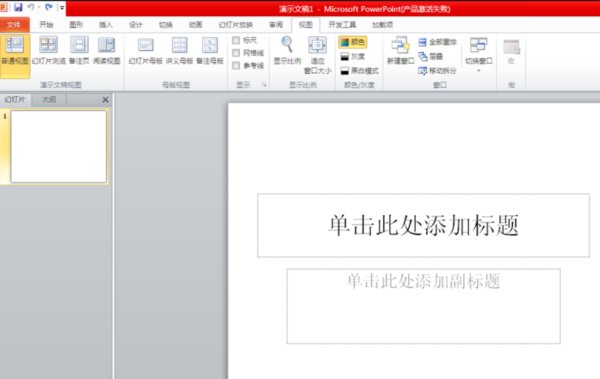The image size is (600, 379).
Task: Open Slide Sorter view (幻灯片浏览)
Action: [x=49, y=50]
